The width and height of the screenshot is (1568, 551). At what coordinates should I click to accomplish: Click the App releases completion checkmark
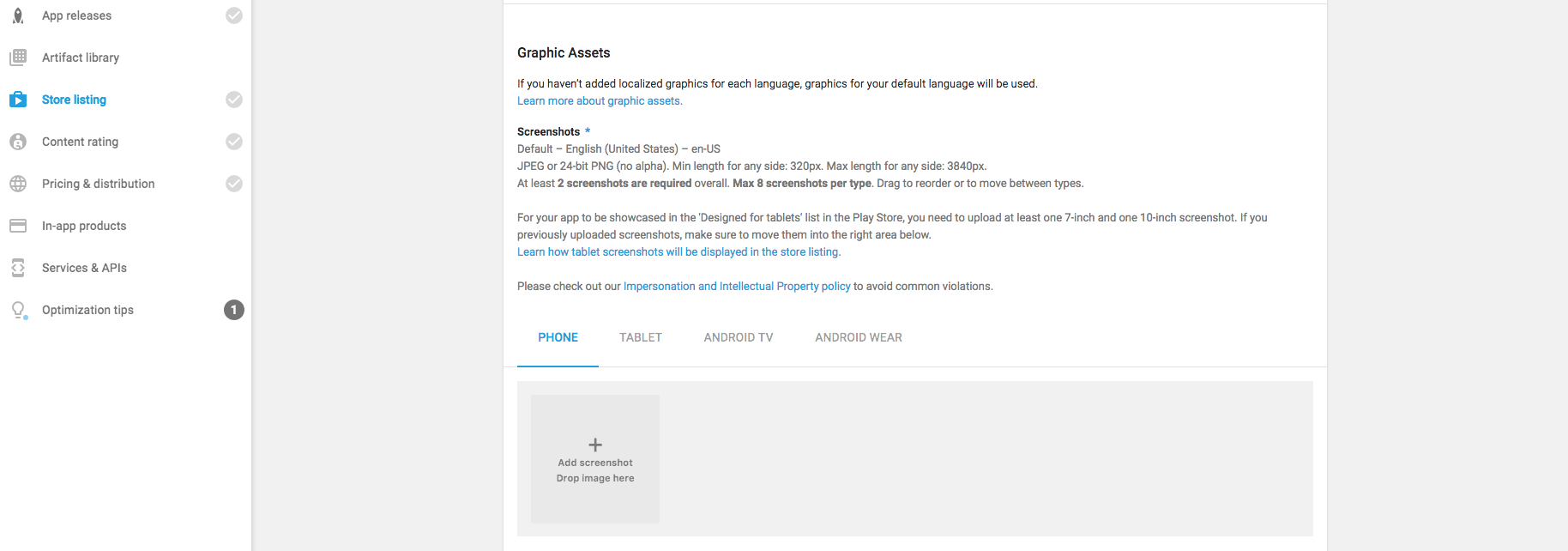(234, 15)
